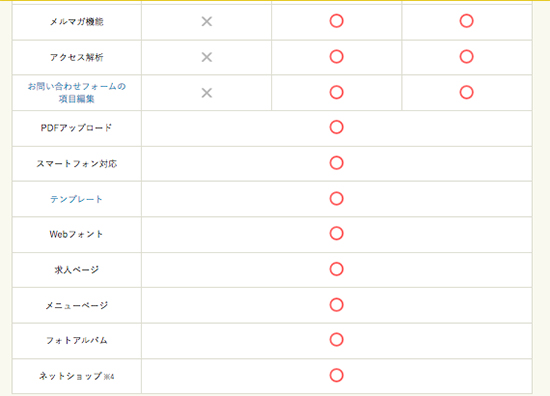Click the rightmost red circle in アクセス解析 row
This screenshot has height=396, width=550.
(467, 56)
